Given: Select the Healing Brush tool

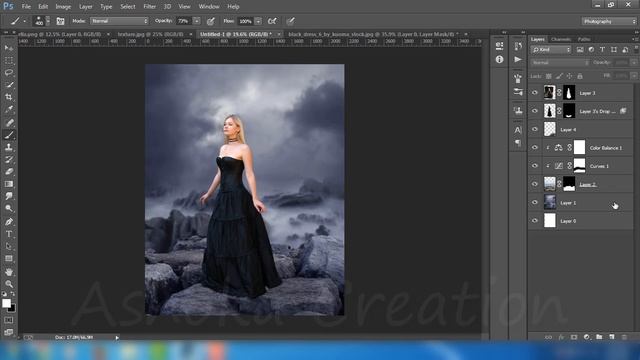Looking at the screenshot, I should point(9,122).
